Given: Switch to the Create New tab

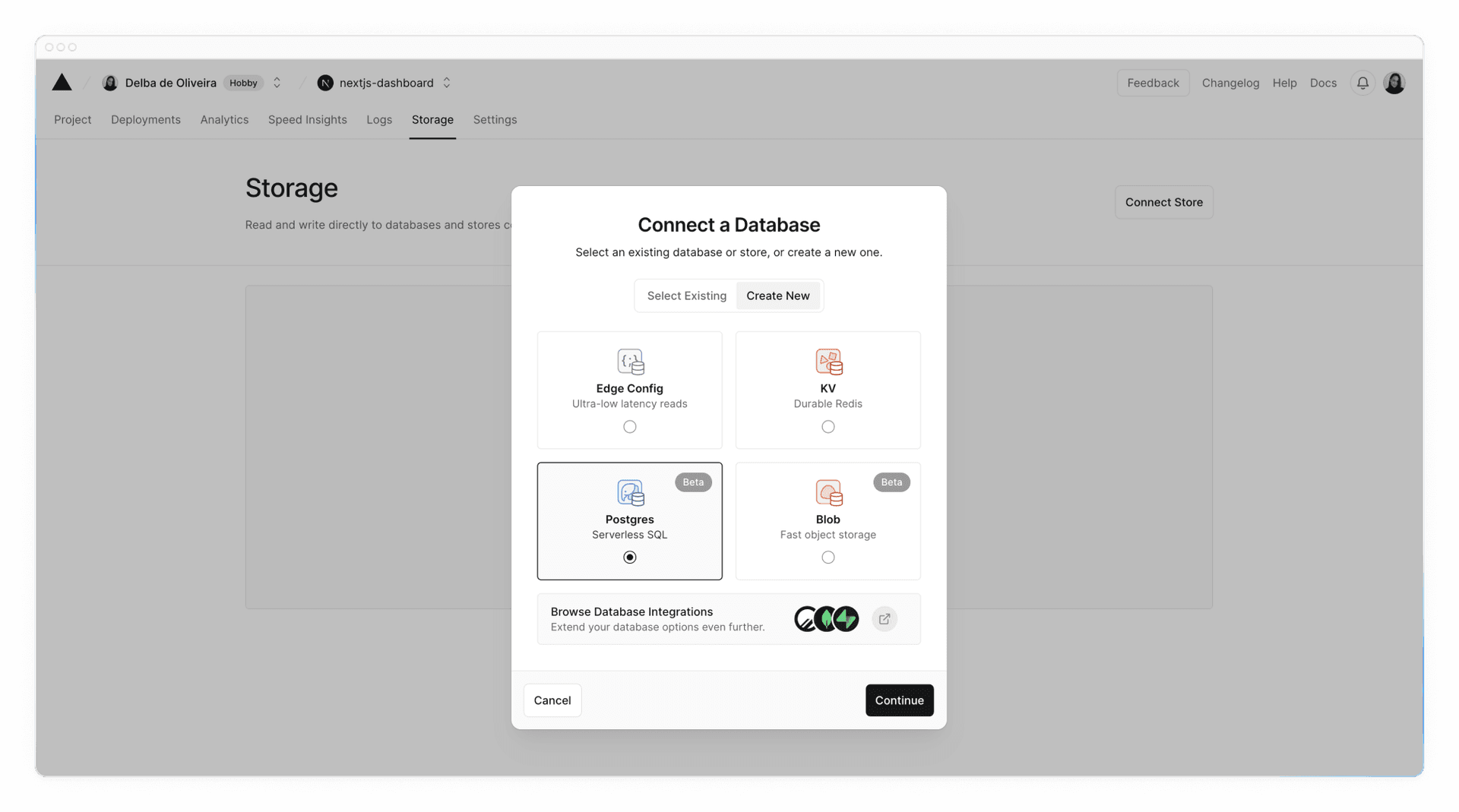Looking at the screenshot, I should [x=778, y=295].
